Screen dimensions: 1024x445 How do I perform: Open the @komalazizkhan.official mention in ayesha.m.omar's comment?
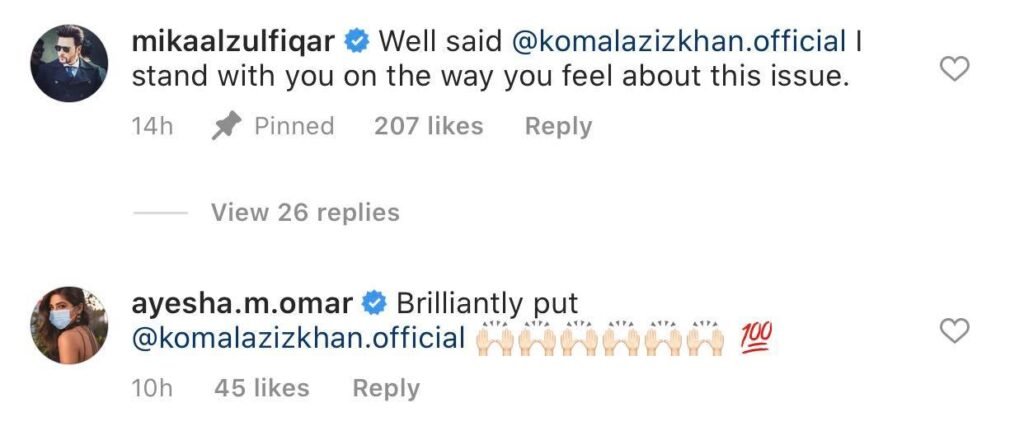point(298,338)
